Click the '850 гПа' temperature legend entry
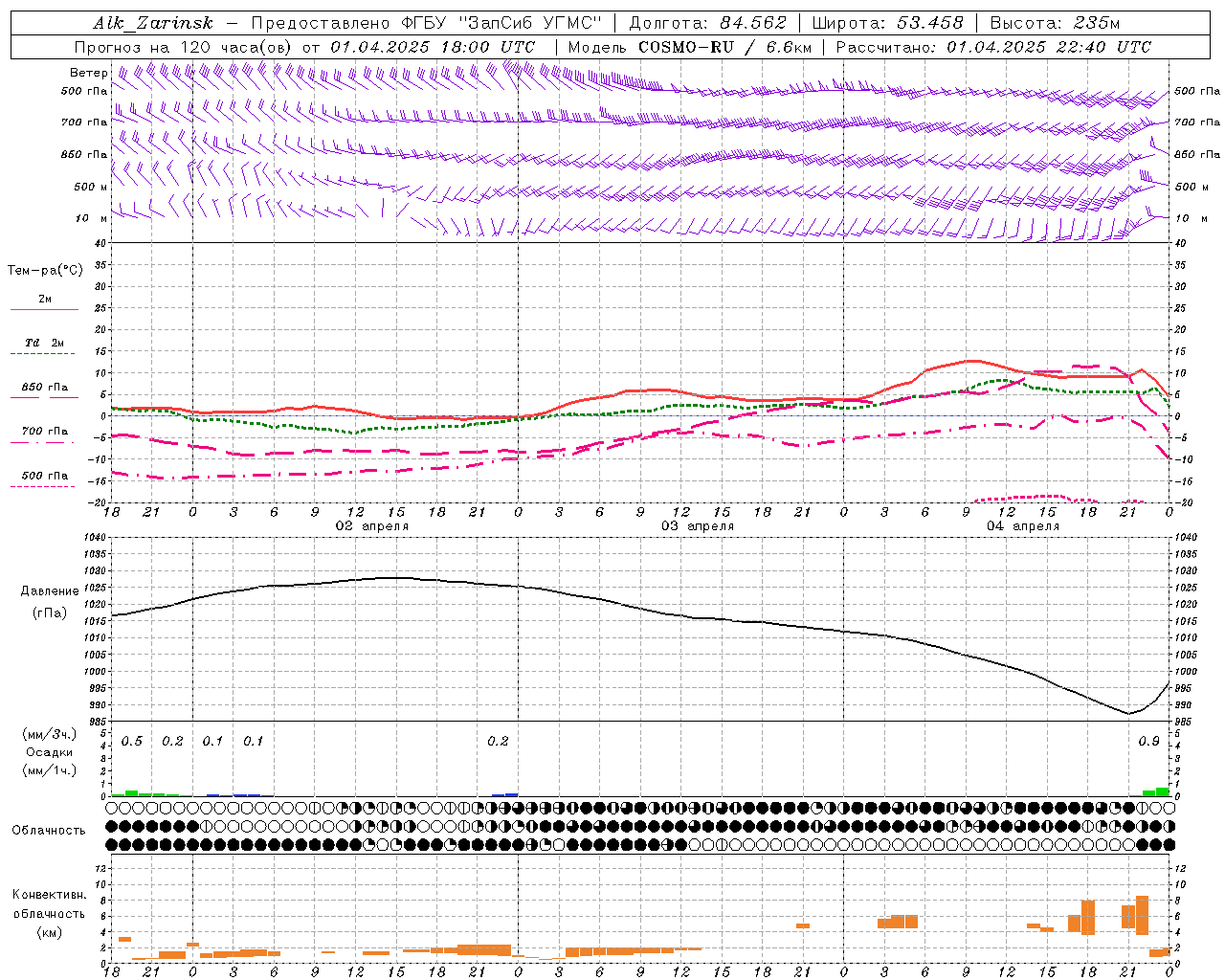This screenshot has height=980, width=1225. [x=44, y=388]
